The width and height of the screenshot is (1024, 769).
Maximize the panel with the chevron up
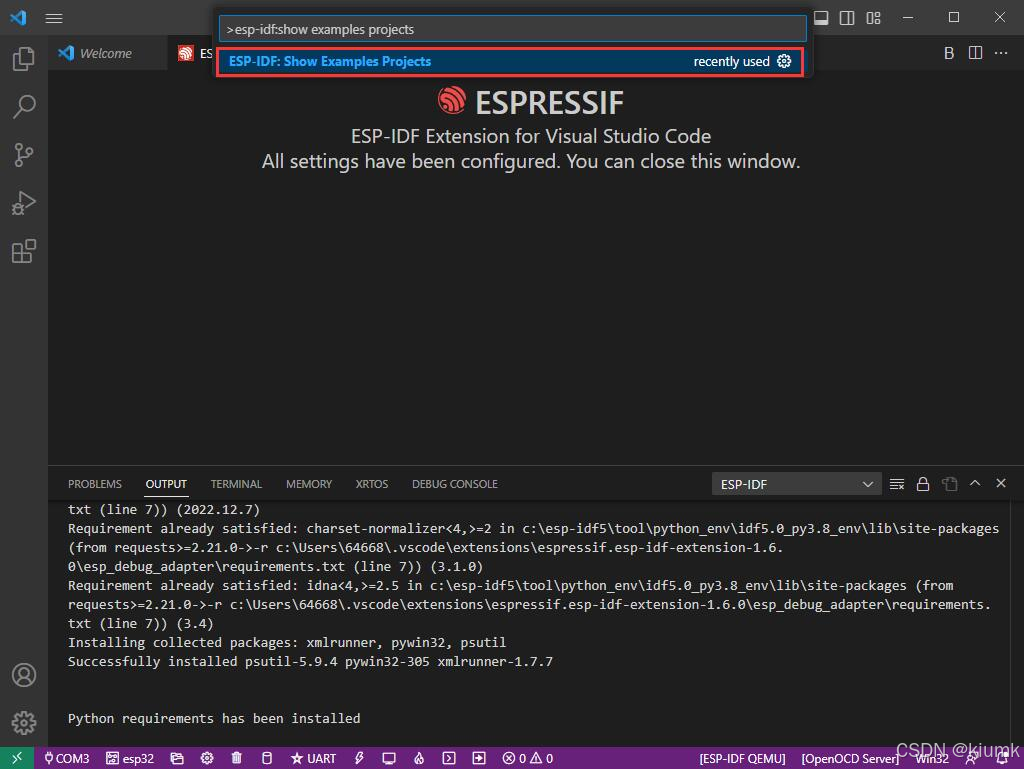pyautogui.click(x=975, y=483)
